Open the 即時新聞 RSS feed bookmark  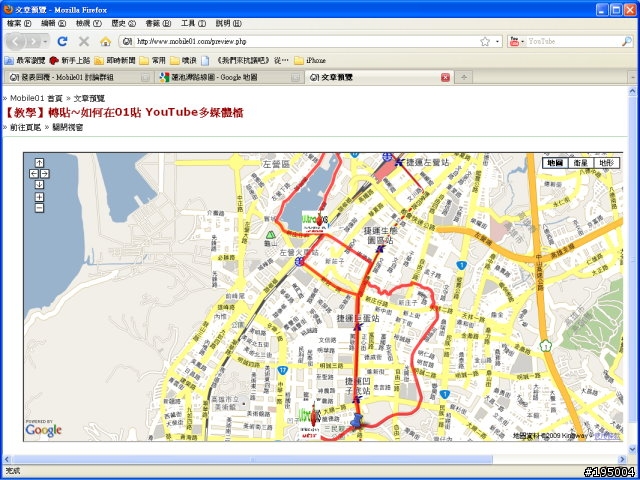115,60
